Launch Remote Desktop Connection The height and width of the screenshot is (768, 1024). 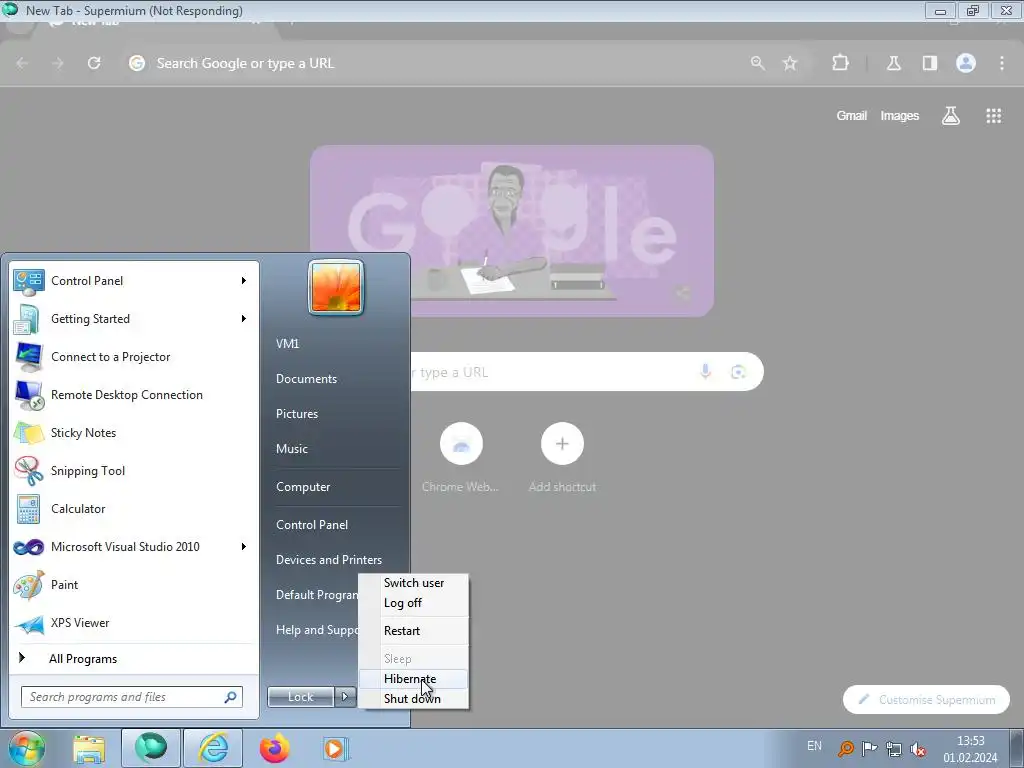pos(134,394)
